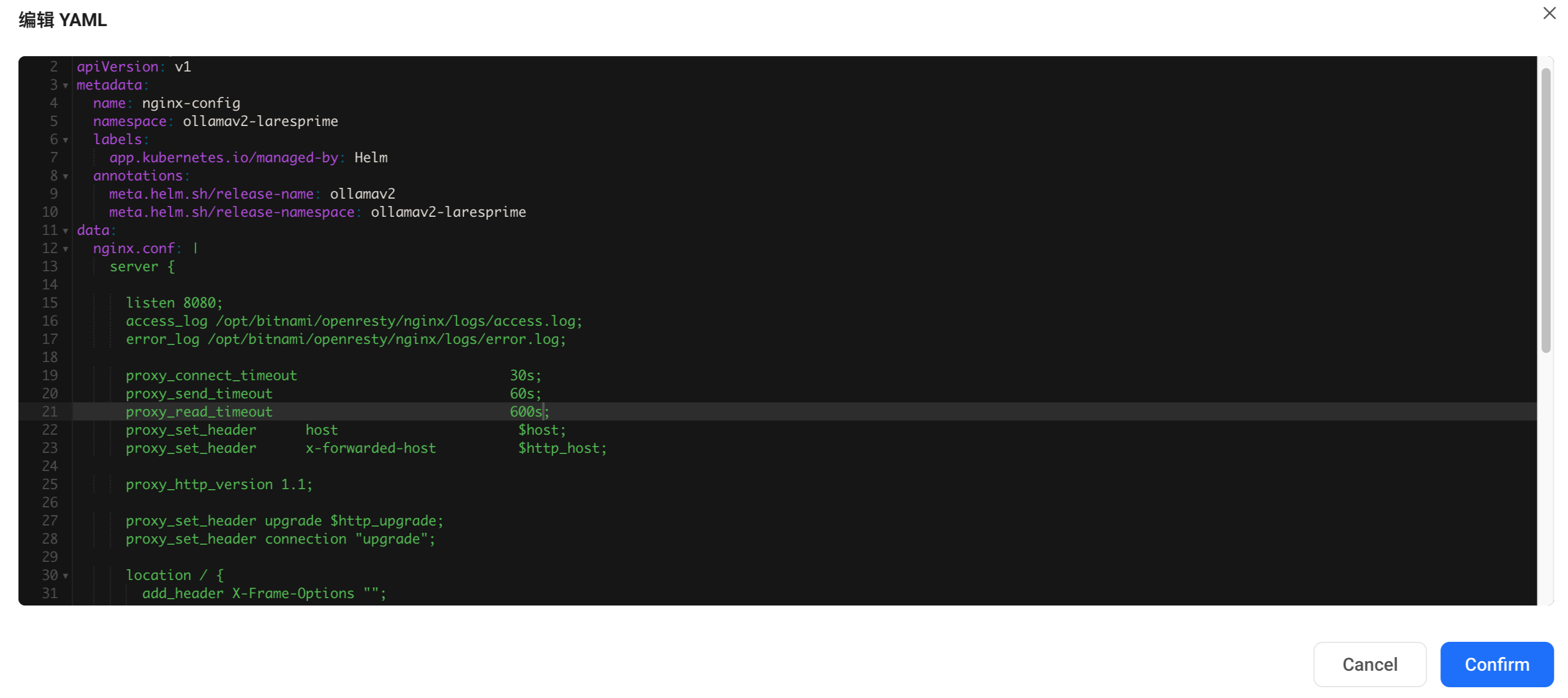
Task: Click line number 13 in the gutter
Action: click(x=49, y=267)
